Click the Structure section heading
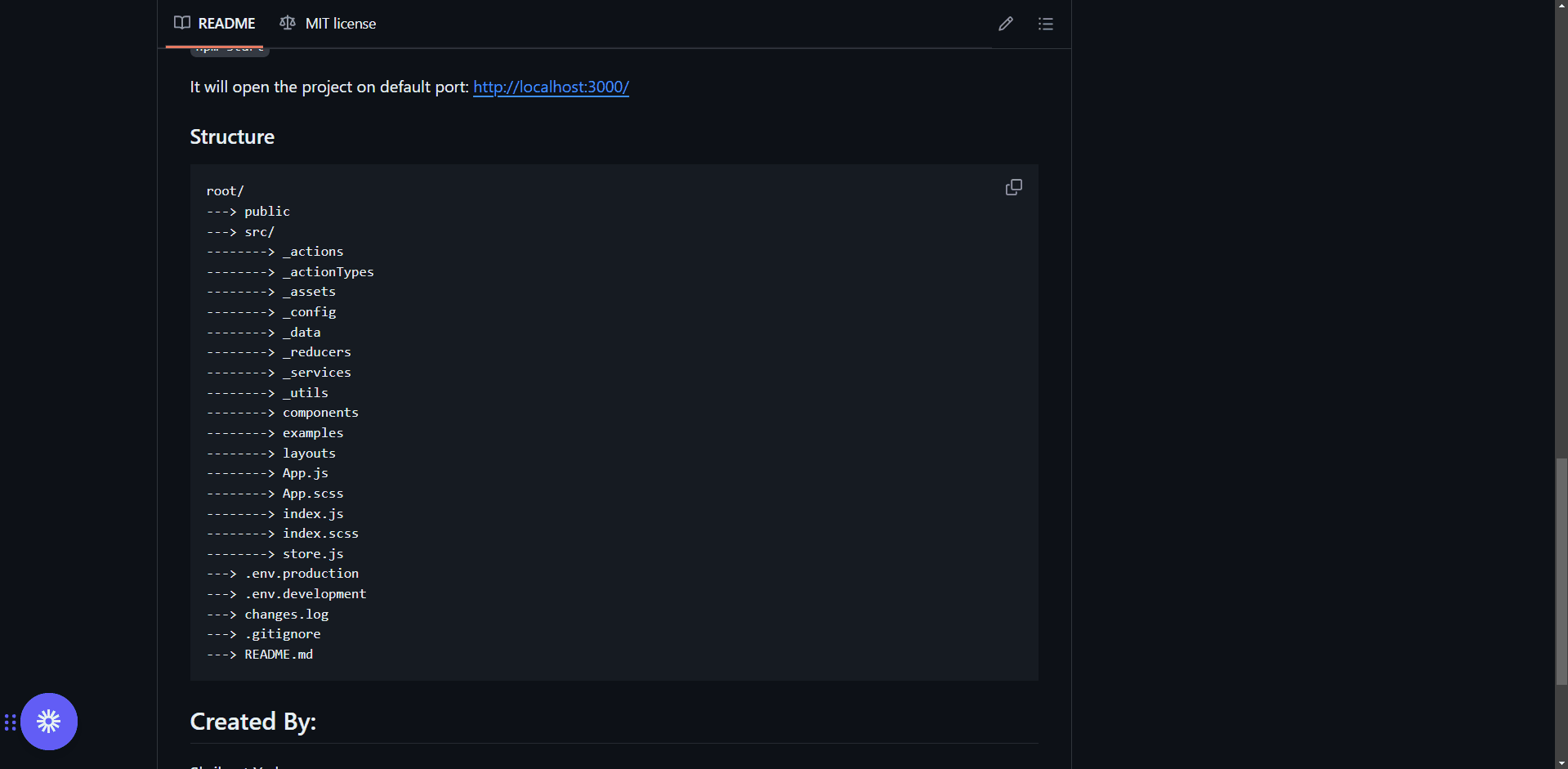 coord(232,136)
